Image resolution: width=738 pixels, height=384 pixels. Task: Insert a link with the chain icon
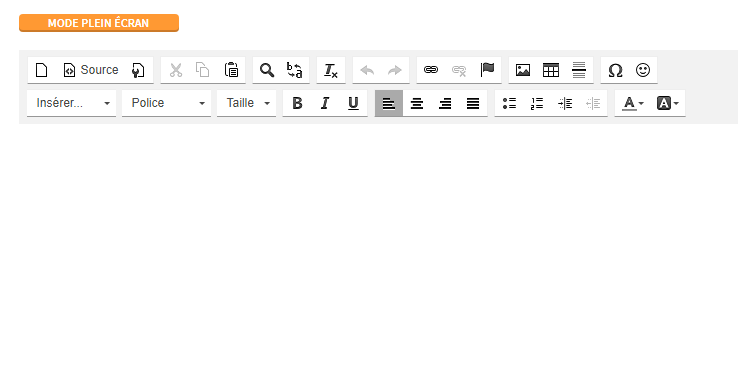coord(431,70)
